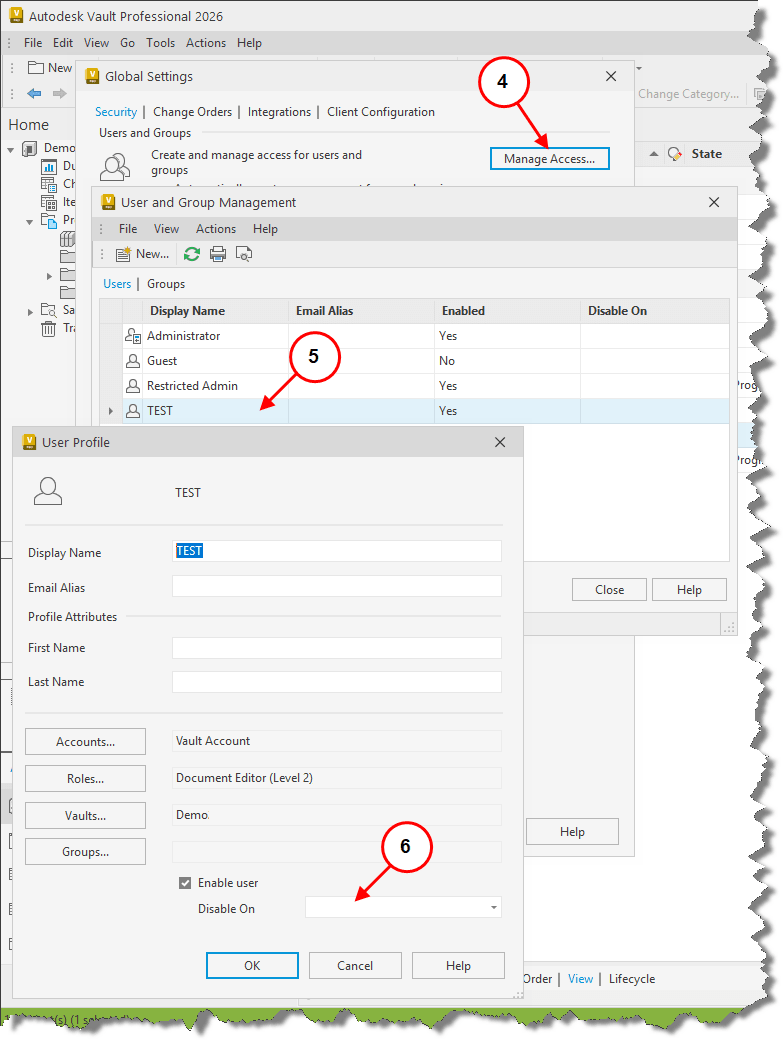
Task: Click the Vaults... button in User Profile
Action: click(x=86, y=816)
